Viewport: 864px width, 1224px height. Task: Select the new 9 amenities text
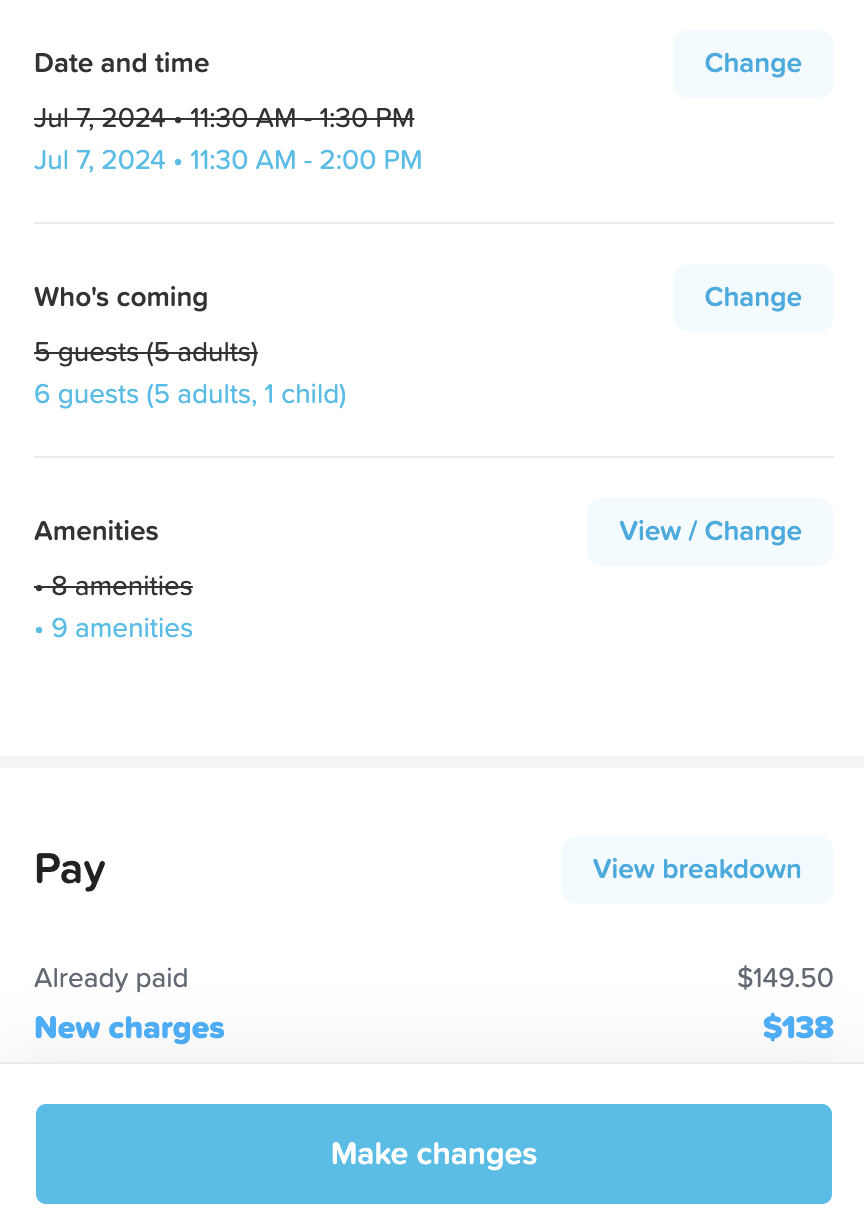pyautogui.click(x=114, y=629)
